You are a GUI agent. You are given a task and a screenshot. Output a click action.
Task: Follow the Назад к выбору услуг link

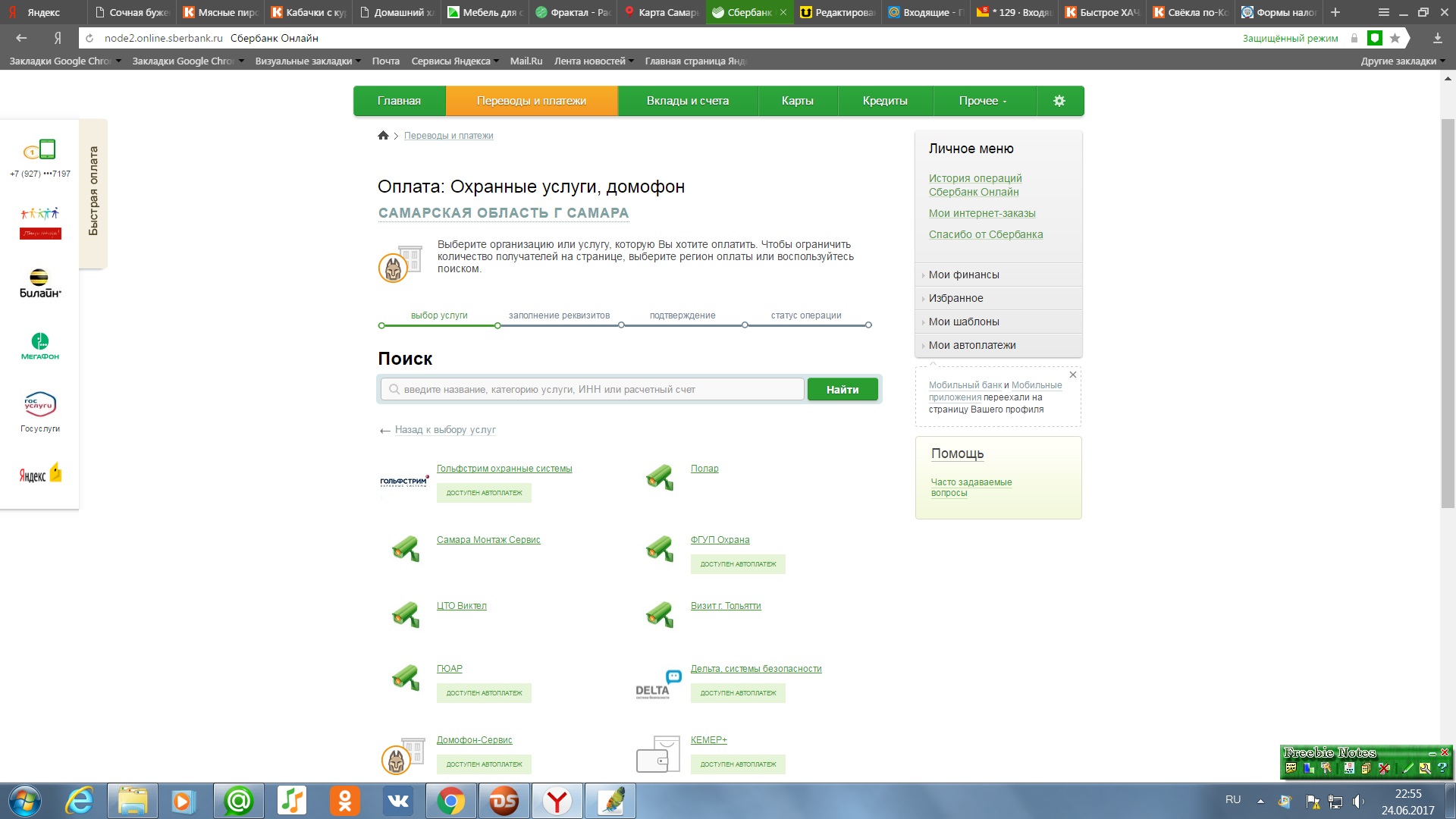444,430
